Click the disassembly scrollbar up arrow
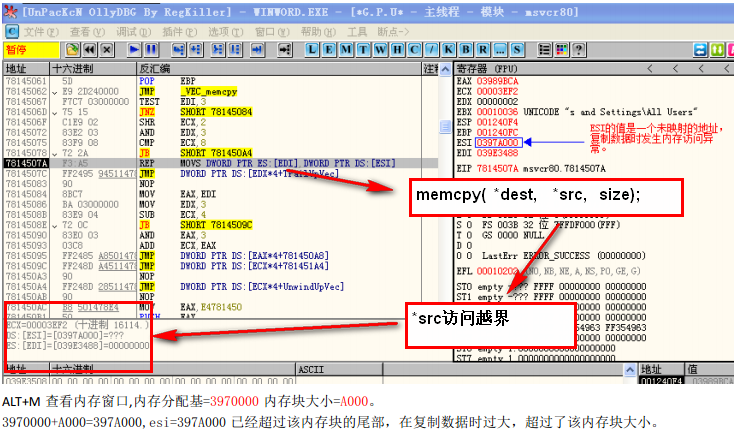 tap(445, 70)
